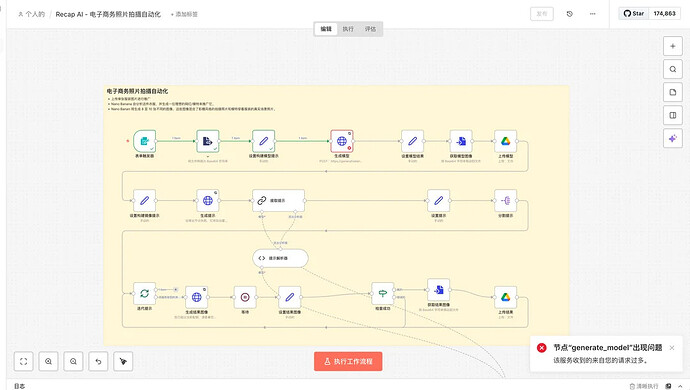Click the pop-out logs panel icon
Viewport: 690px width, 390px height.
pos(668,386)
